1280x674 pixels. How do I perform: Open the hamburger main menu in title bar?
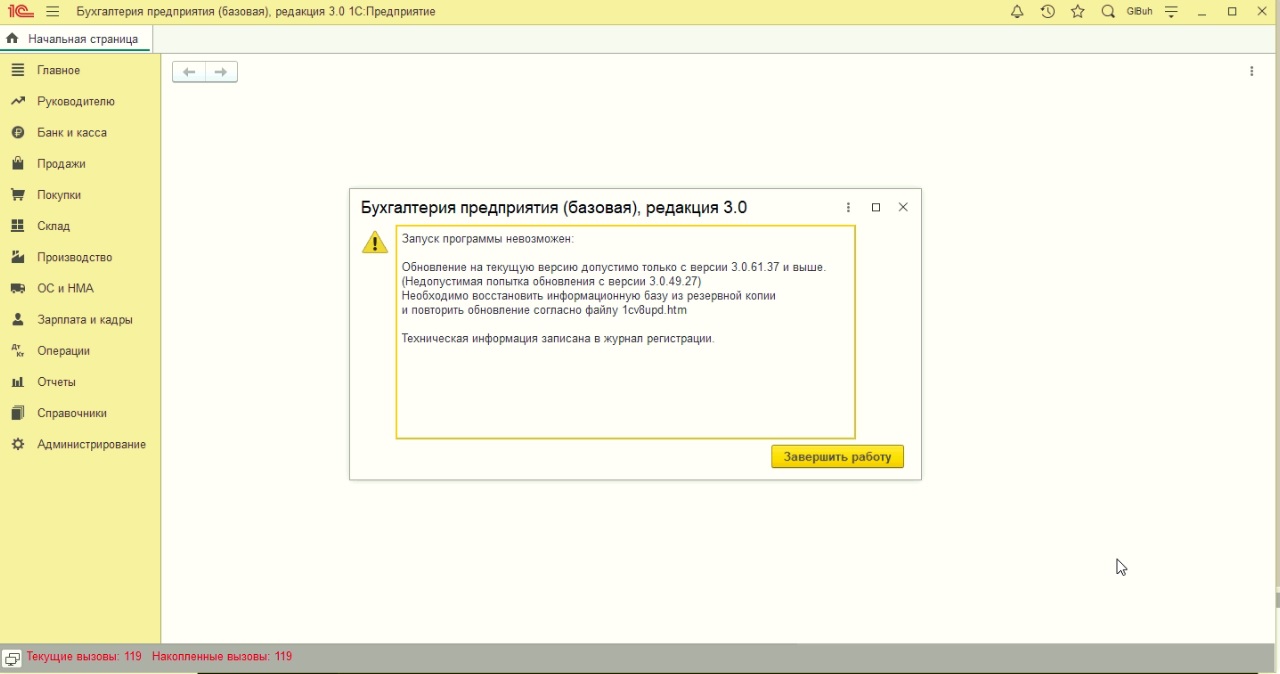point(53,12)
